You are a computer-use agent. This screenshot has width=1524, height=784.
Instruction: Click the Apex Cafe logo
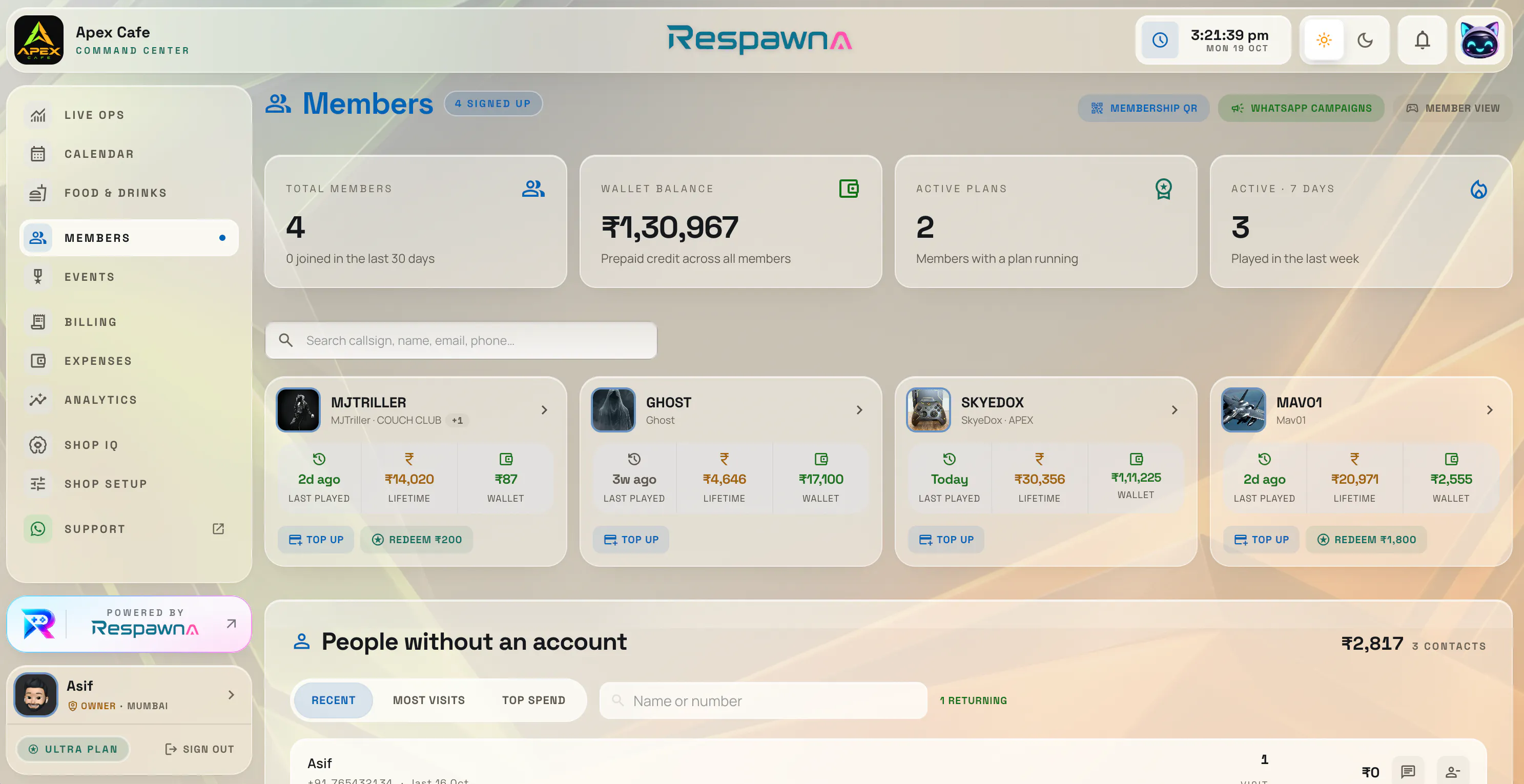click(39, 40)
